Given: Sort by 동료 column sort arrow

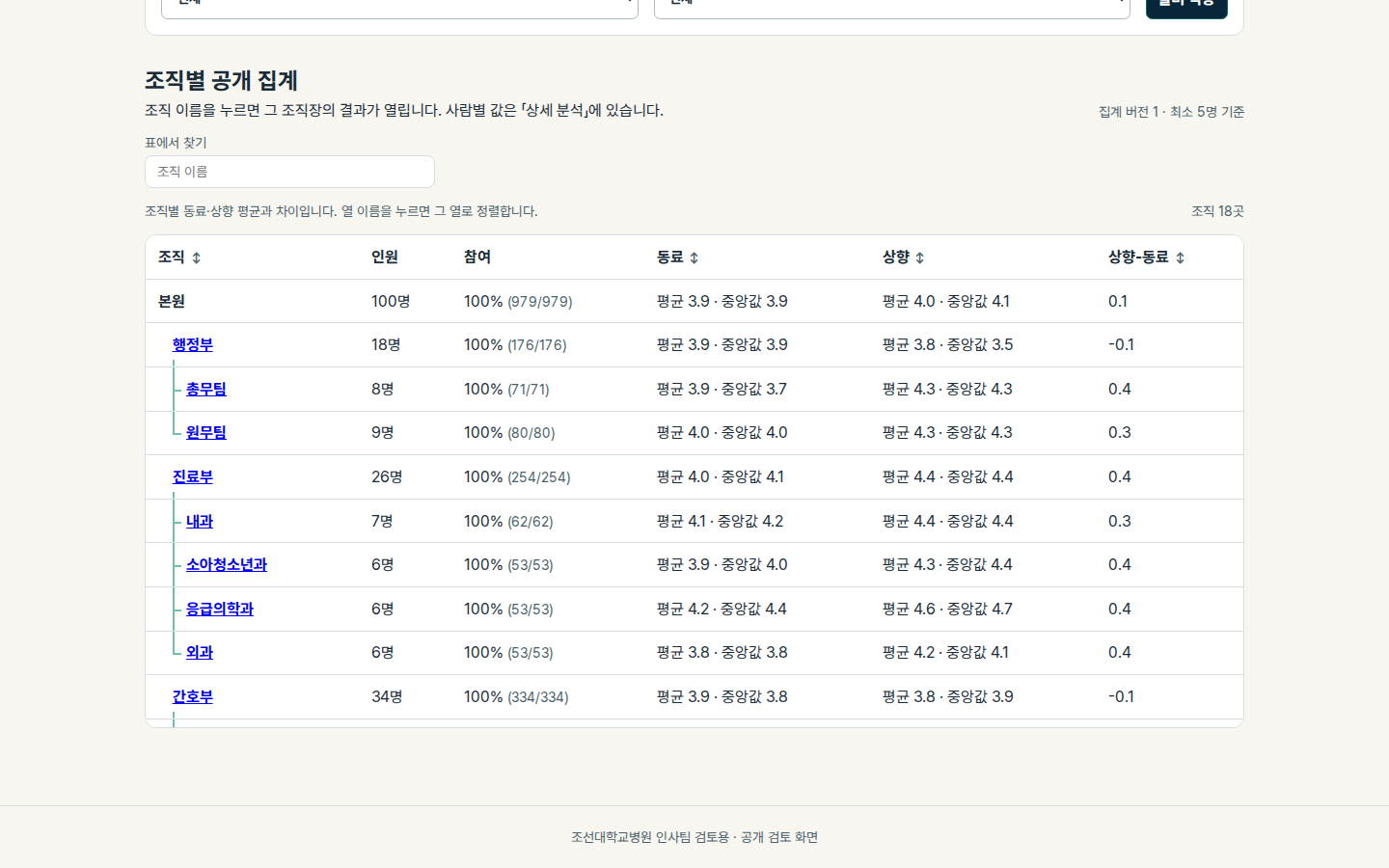Looking at the screenshot, I should point(694,258).
